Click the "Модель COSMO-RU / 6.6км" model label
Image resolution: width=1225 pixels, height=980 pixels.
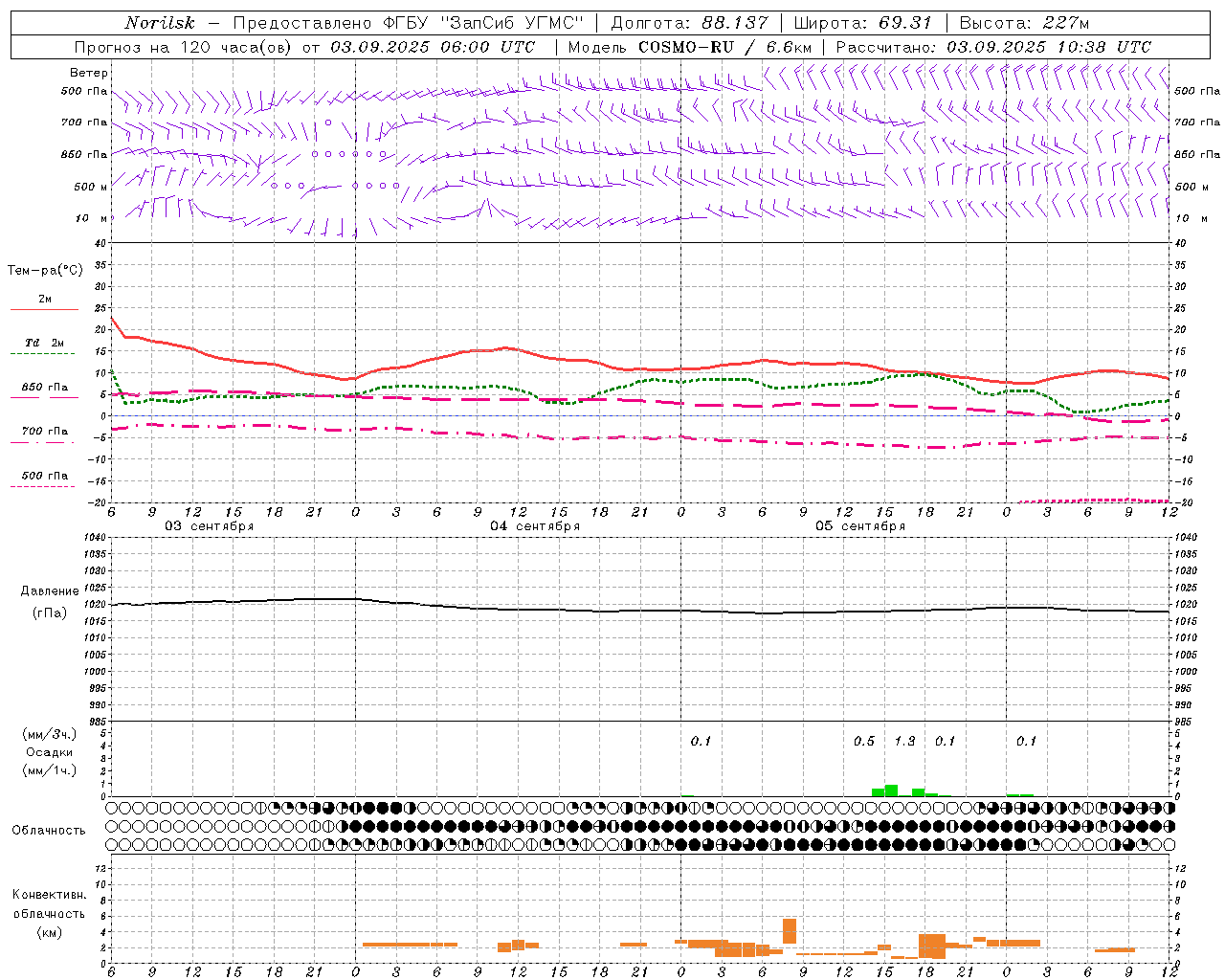pyautogui.click(x=690, y=47)
